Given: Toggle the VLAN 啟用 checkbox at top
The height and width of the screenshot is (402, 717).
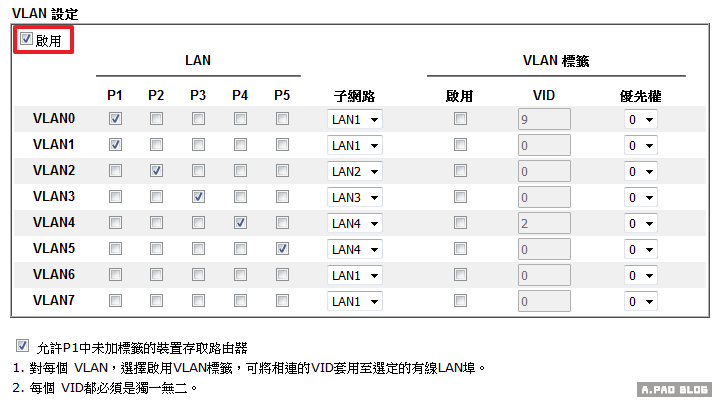Looking at the screenshot, I should point(26,40).
